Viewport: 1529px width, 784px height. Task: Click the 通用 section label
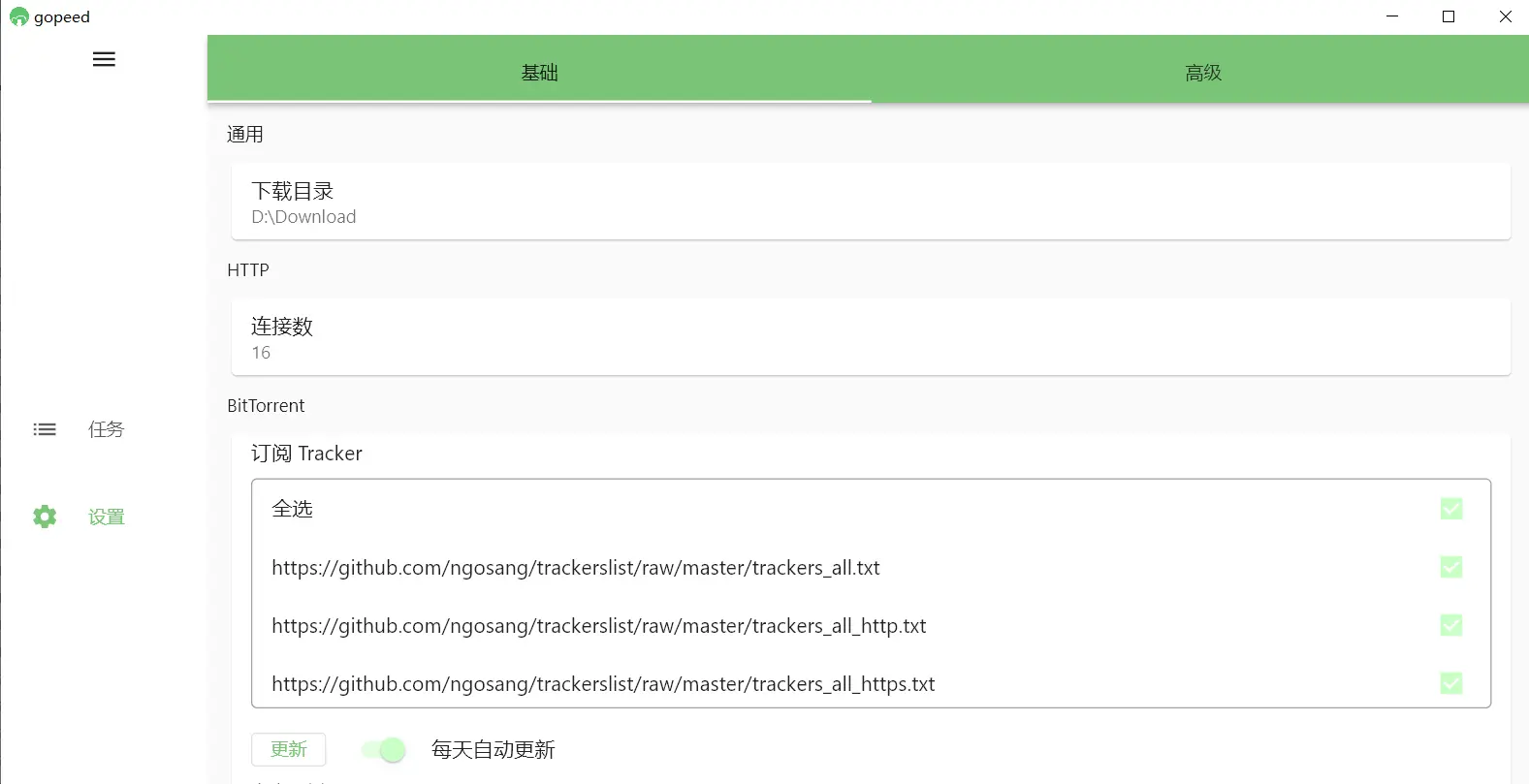[245, 134]
